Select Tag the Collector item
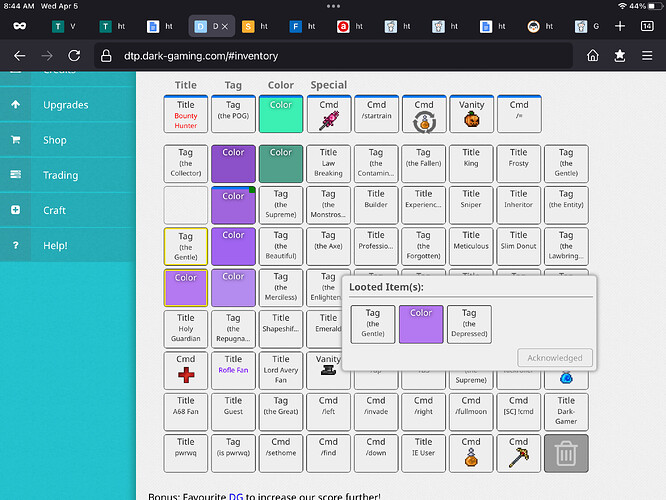The height and width of the screenshot is (500, 666). (x=186, y=164)
